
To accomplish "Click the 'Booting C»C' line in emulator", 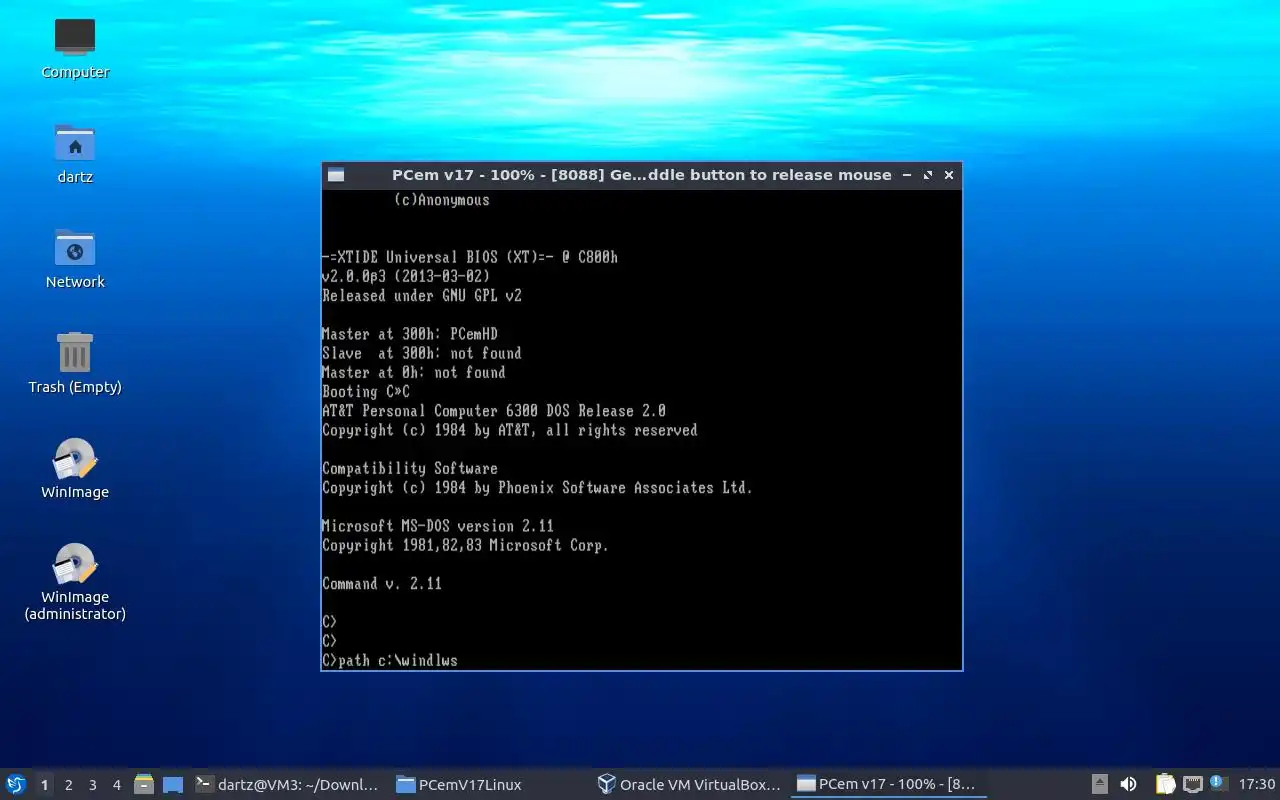I will click(x=366, y=391).
